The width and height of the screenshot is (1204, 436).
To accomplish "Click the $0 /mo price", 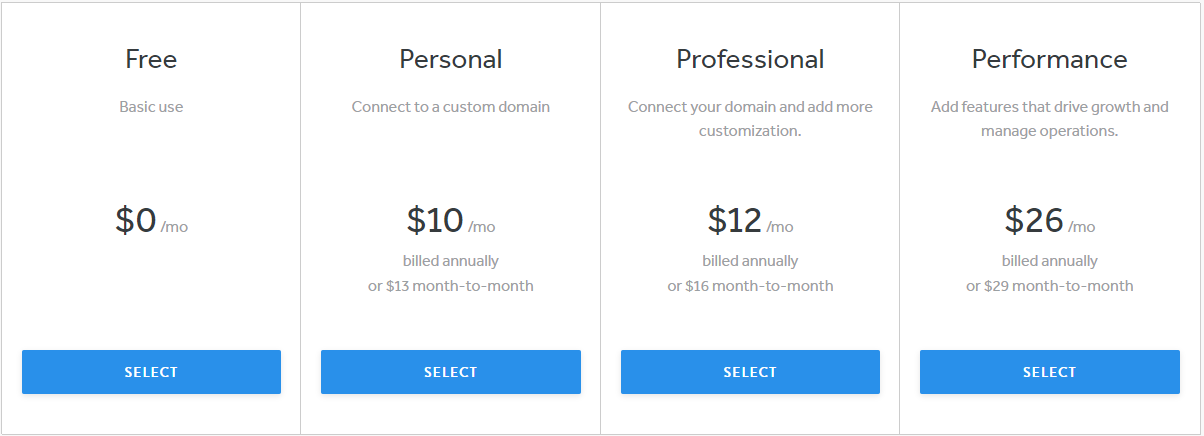I will tap(151, 221).
